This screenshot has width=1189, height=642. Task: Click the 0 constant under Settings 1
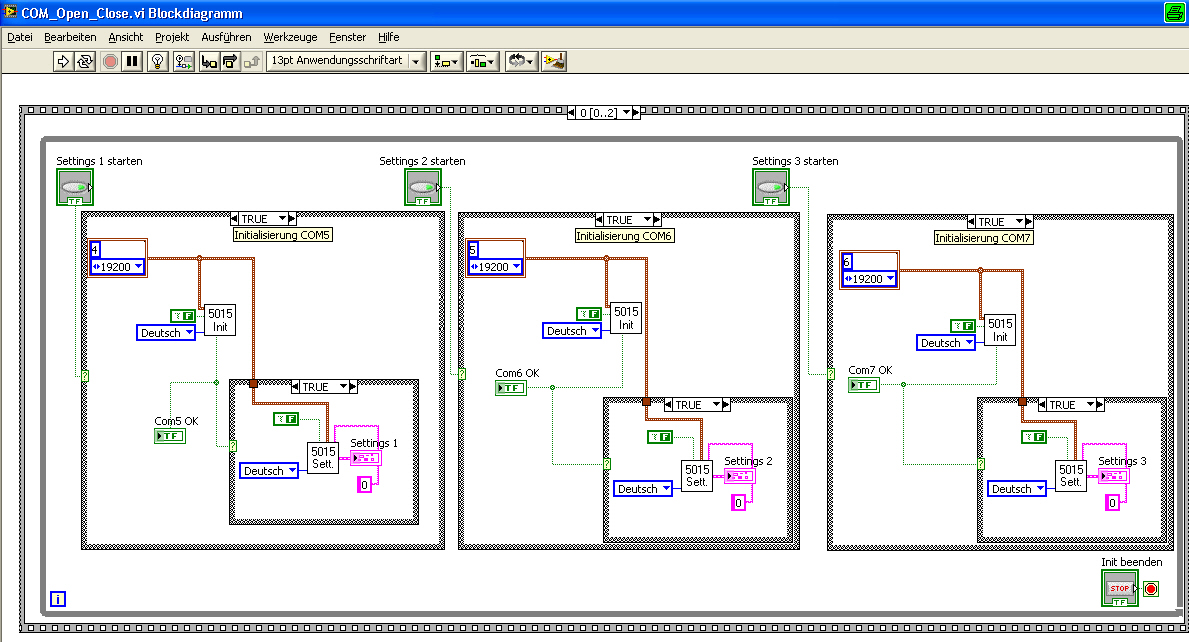(x=365, y=485)
